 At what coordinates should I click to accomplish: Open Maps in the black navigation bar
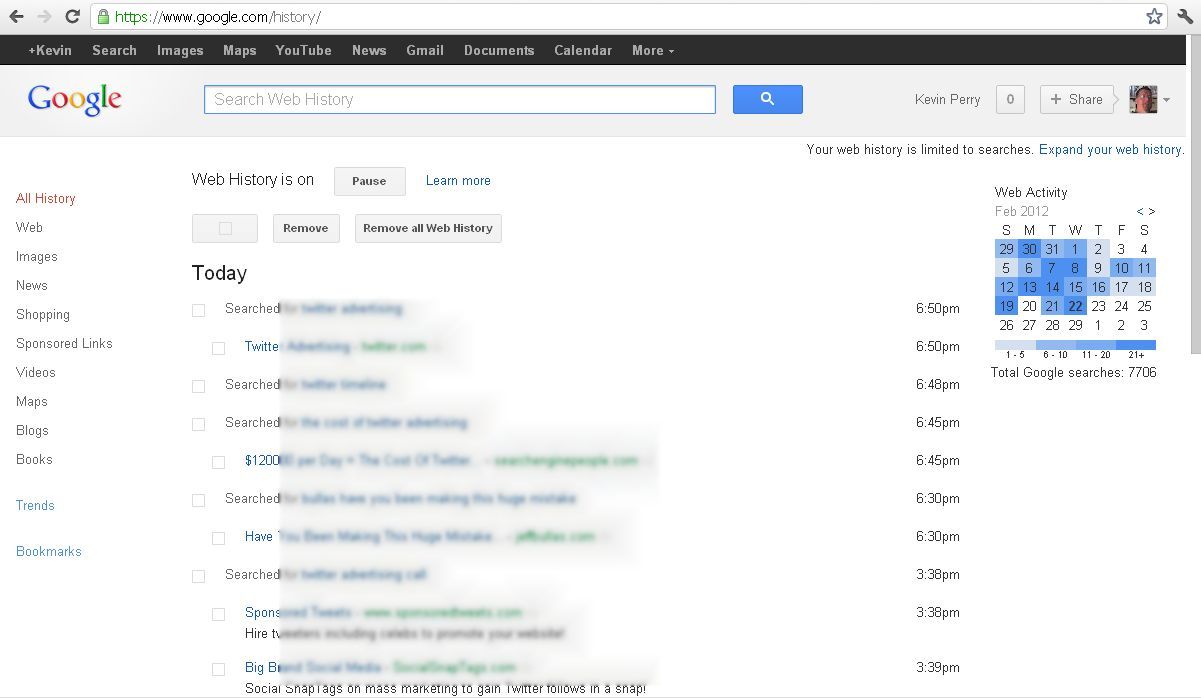click(240, 50)
